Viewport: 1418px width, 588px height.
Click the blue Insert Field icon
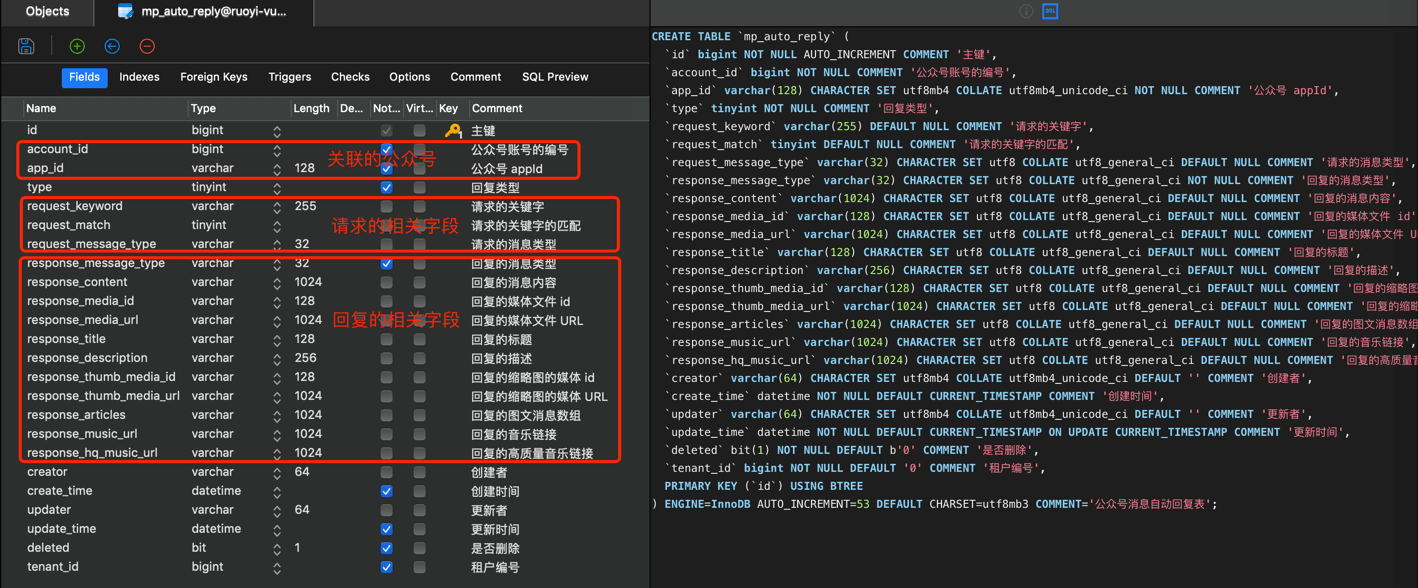112,46
